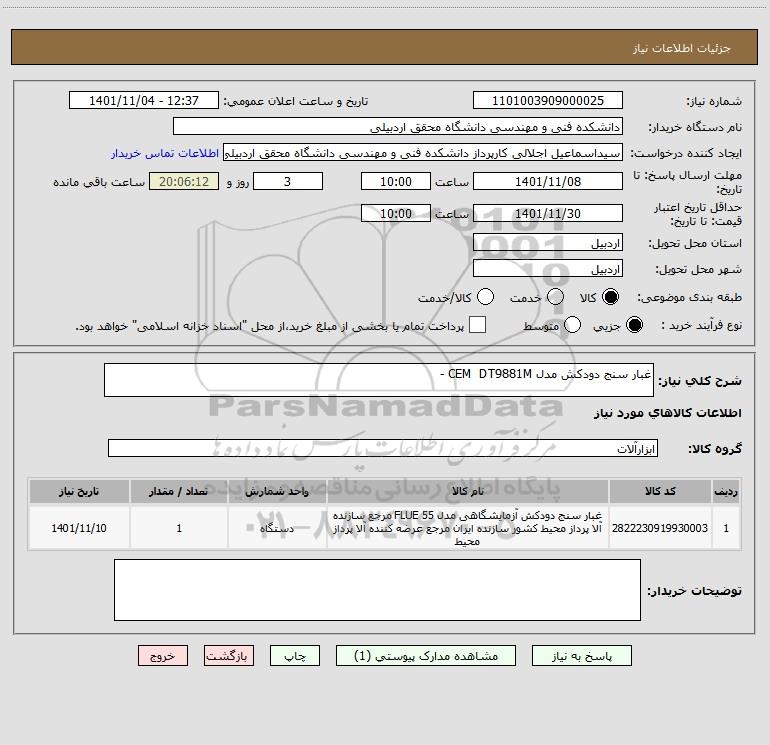Viewport: 770px width, 745px height.
Task: Open مشاهده مدارک پیوستی (1) attachments
Action: coord(426,656)
